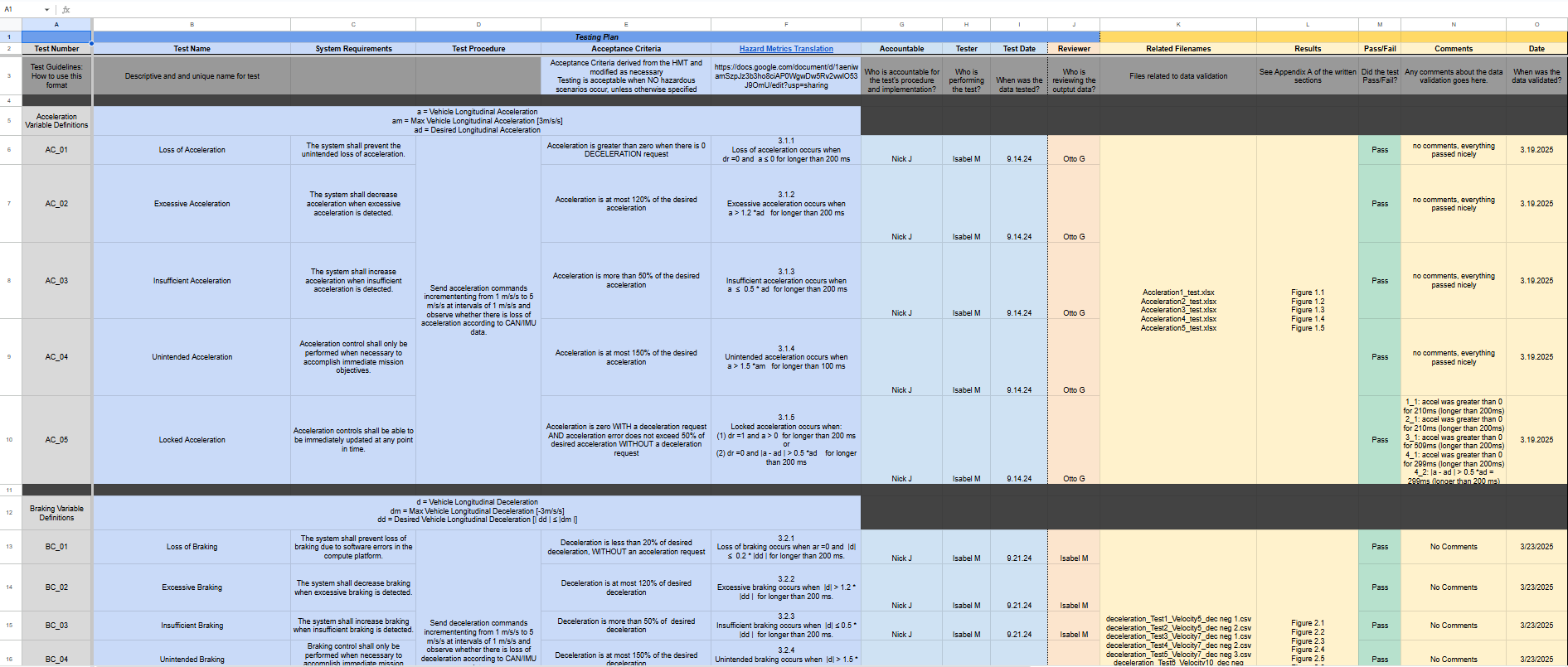This screenshot has height=667, width=1568.
Task: Click the Testing Plan title cell
Action: [596, 37]
